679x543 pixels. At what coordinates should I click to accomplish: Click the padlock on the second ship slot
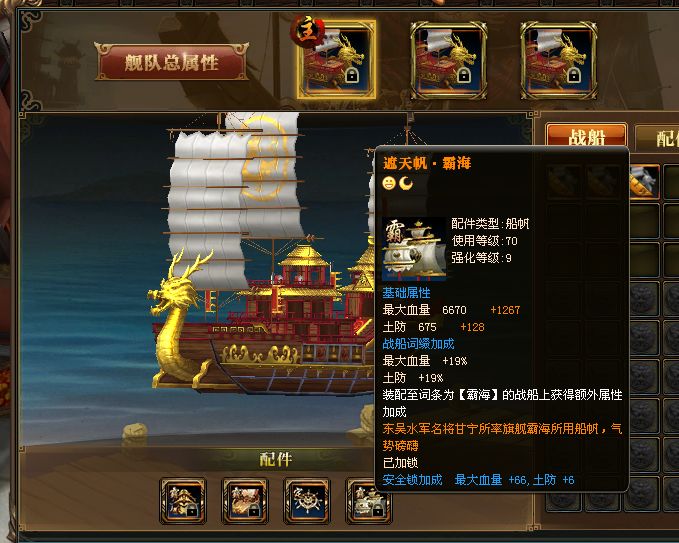[463, 76]
